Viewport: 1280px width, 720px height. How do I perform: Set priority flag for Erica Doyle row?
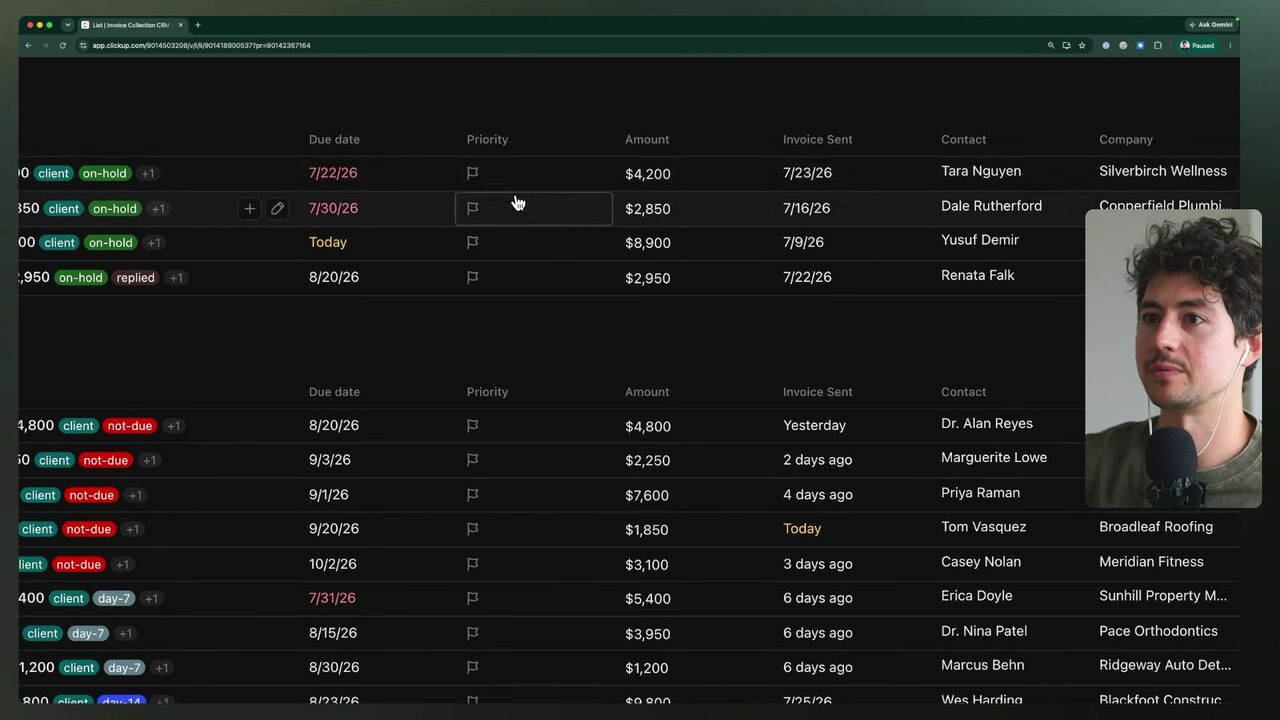pyautogui.click(x=473, y=598)
